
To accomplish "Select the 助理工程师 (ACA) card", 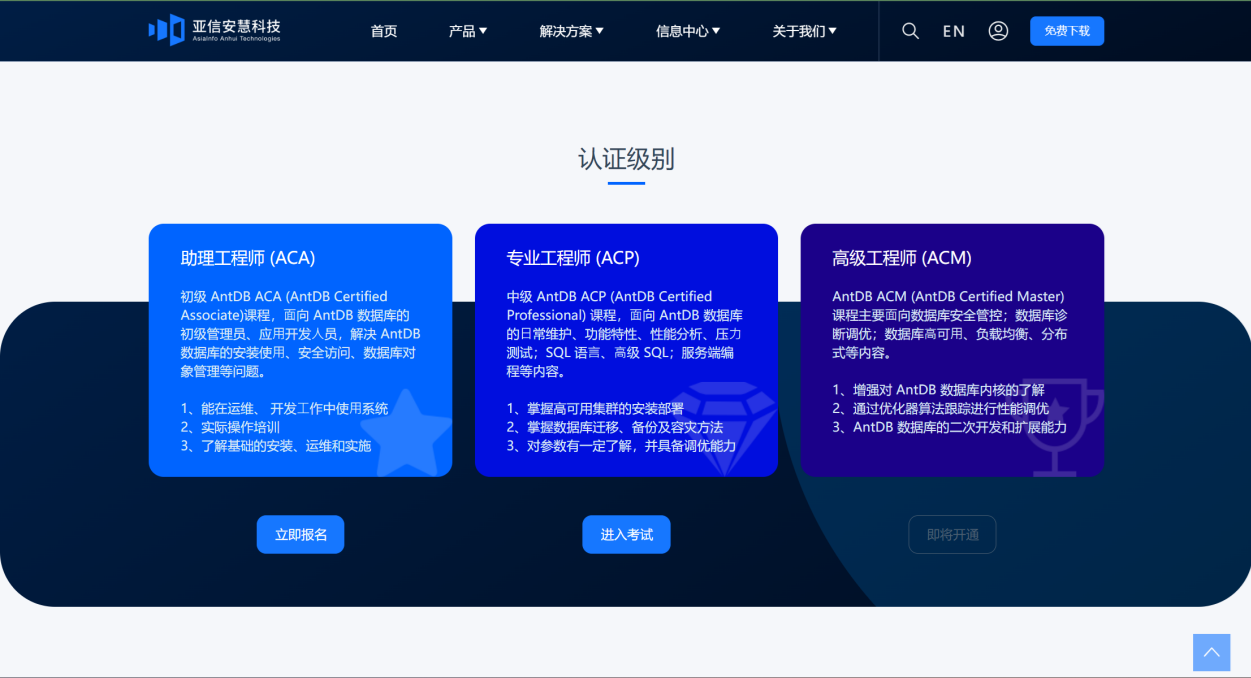I will pyautogui.click(x=300, y=350).
